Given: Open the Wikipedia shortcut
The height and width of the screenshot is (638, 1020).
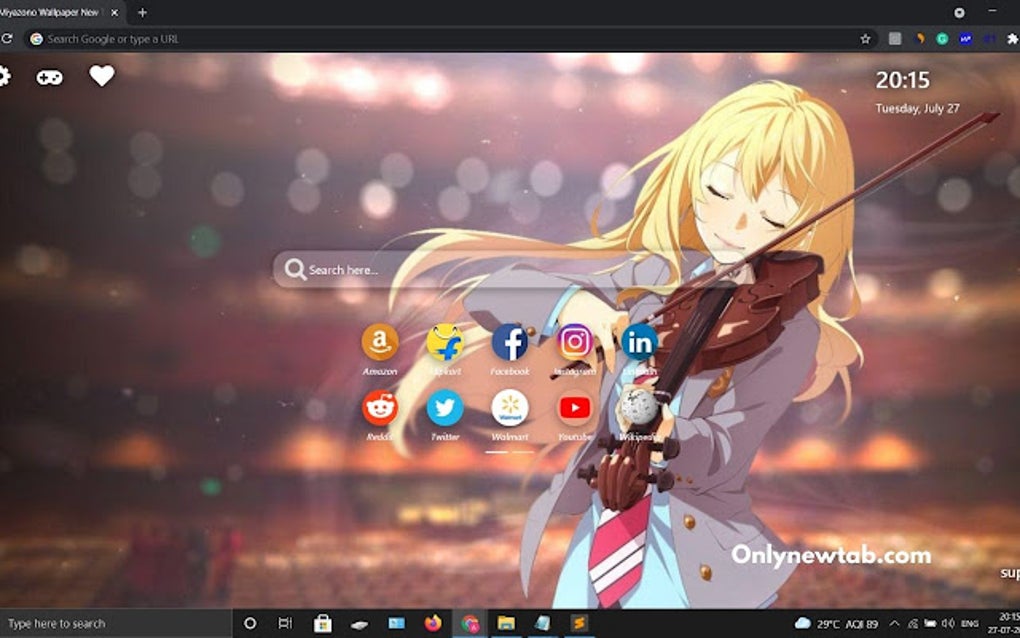Looking at the screenshot, I should 639,408.
